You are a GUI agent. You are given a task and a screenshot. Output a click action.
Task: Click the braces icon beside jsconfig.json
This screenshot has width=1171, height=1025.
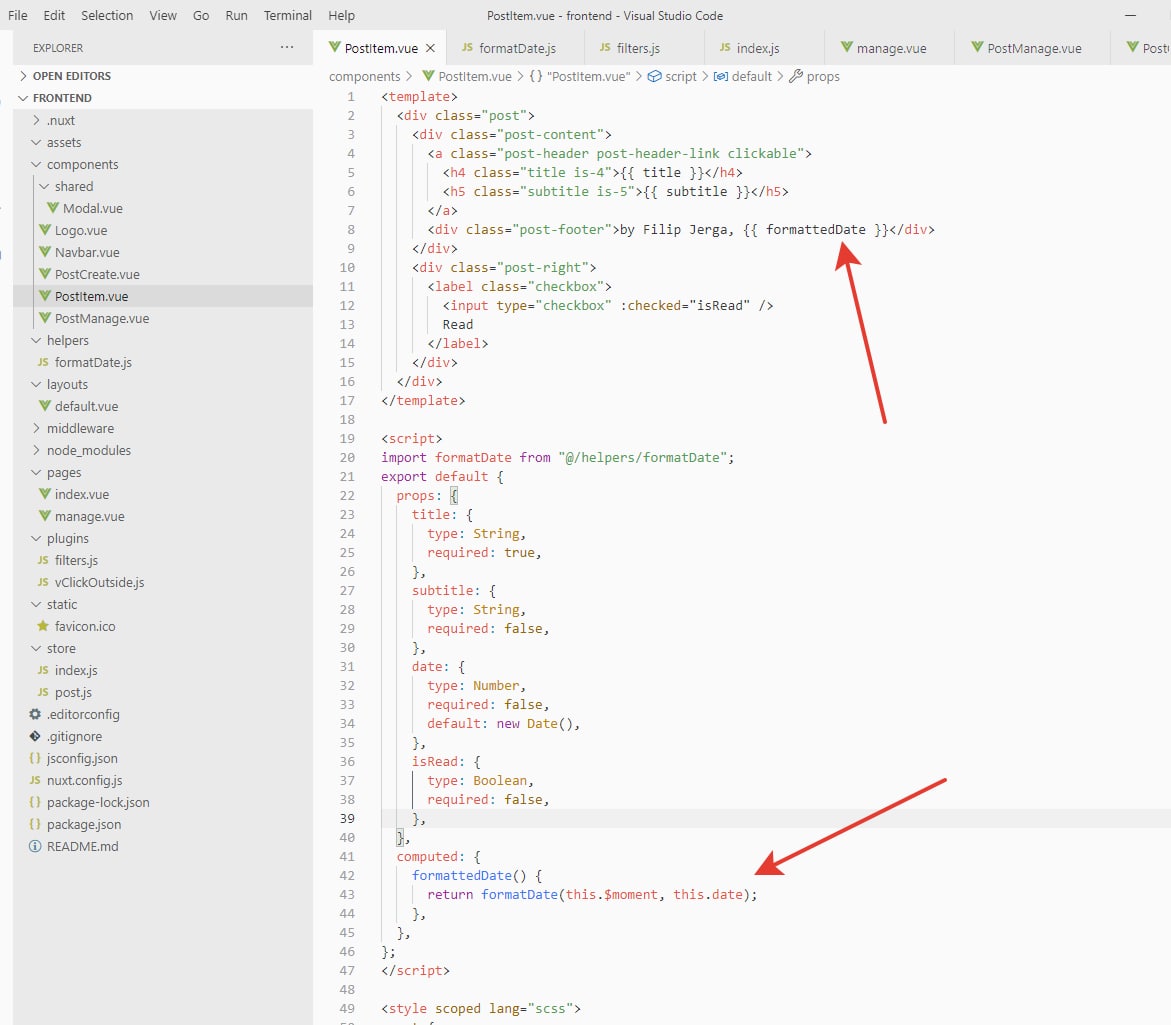pyautogui.click(x=35, y=758)
